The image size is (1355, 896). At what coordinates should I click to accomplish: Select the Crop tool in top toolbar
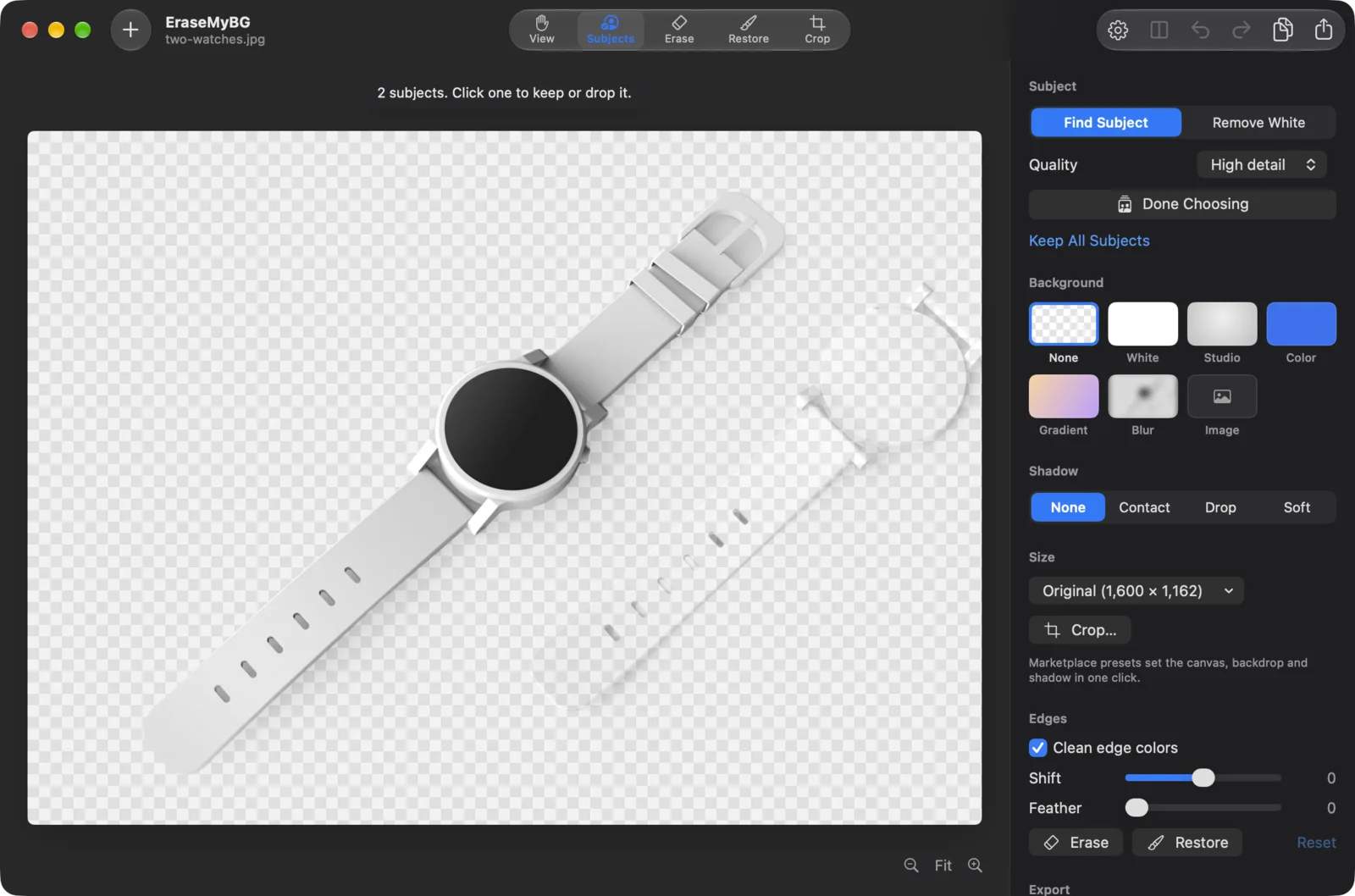pyautogui.click(x=817, y=30)
